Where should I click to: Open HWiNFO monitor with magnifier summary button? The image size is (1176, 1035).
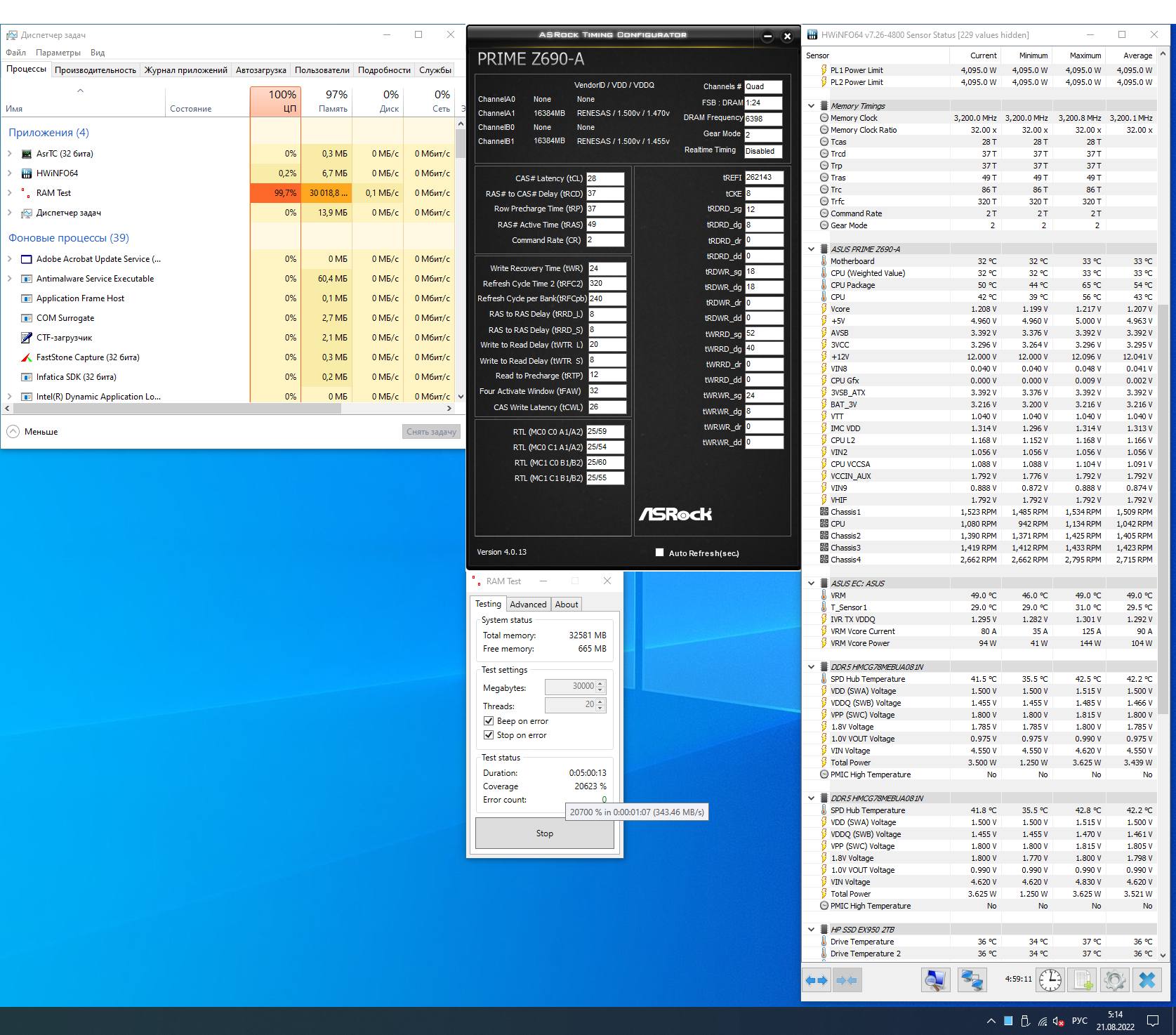pos(935,980)
